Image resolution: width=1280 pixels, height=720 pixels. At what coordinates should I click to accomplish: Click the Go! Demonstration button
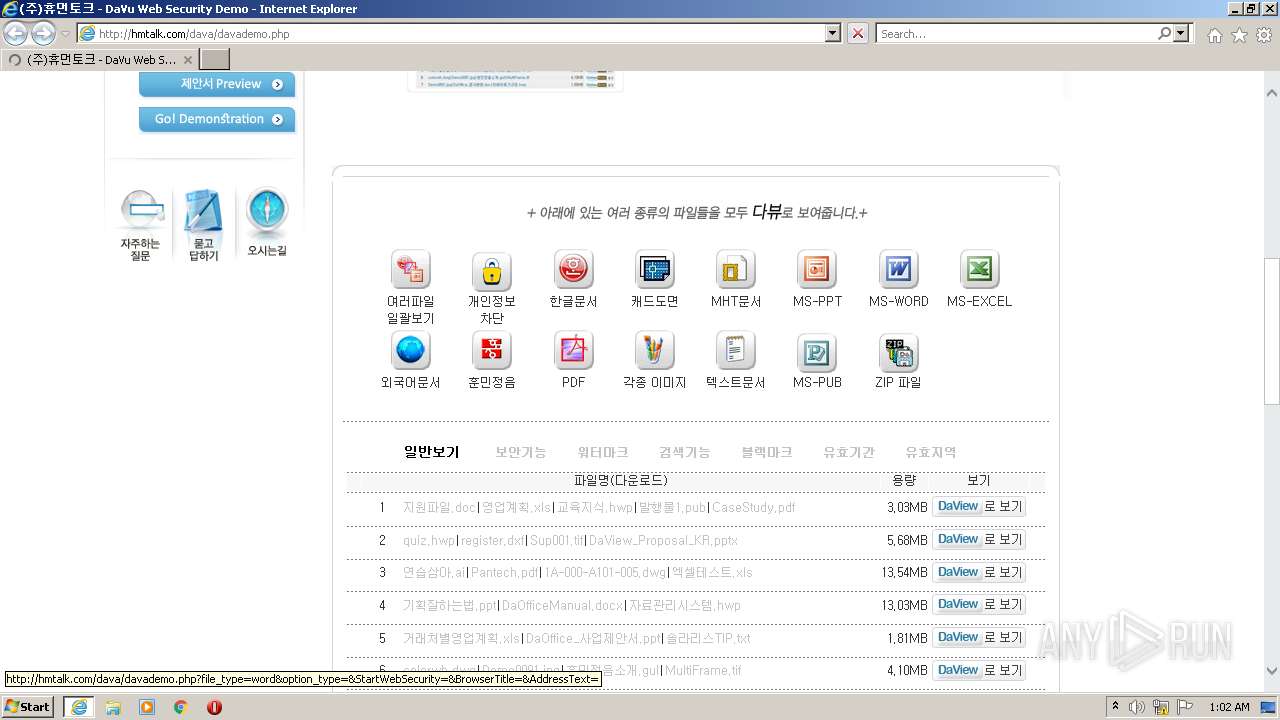tap(217, 119)
